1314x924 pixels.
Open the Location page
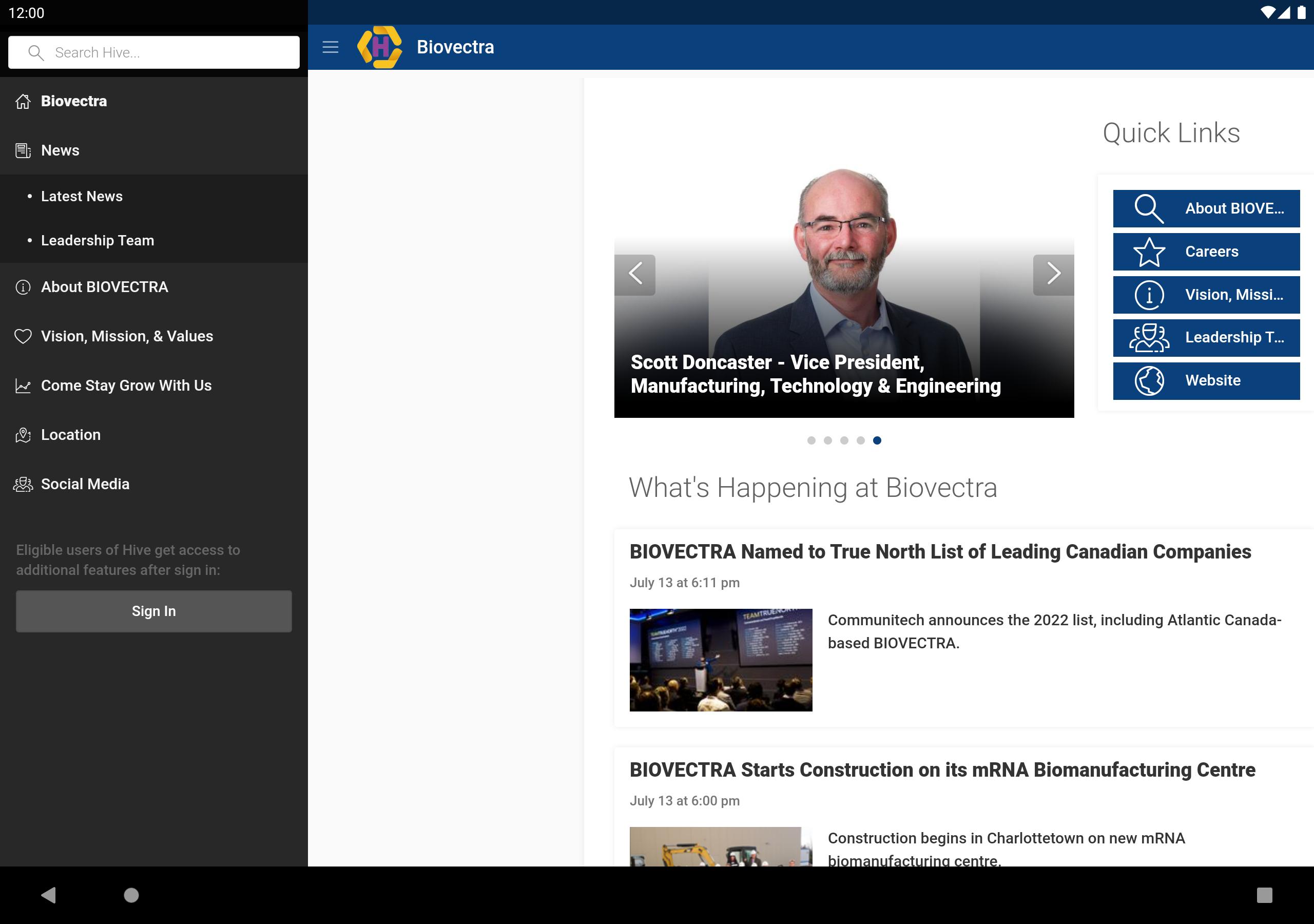154,435
